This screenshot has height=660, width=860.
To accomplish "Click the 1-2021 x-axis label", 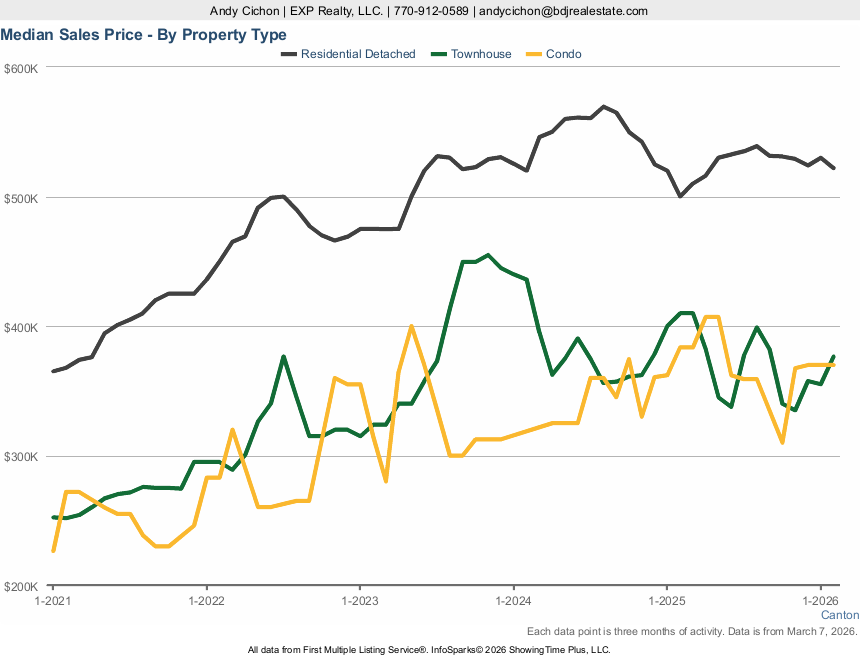I will (52, 601).
